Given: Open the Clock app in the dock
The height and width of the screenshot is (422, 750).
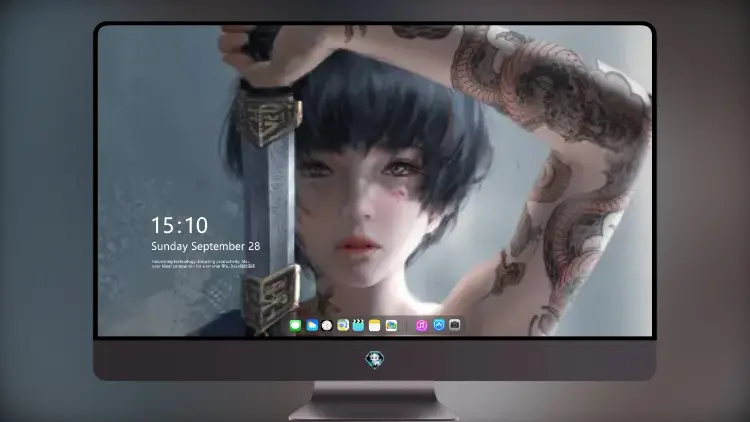Looking at the screenshot, I should click(327, 326).
